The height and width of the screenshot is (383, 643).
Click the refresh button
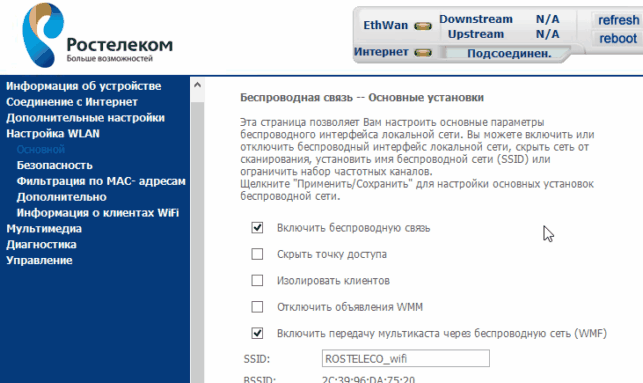coord(618,20)
